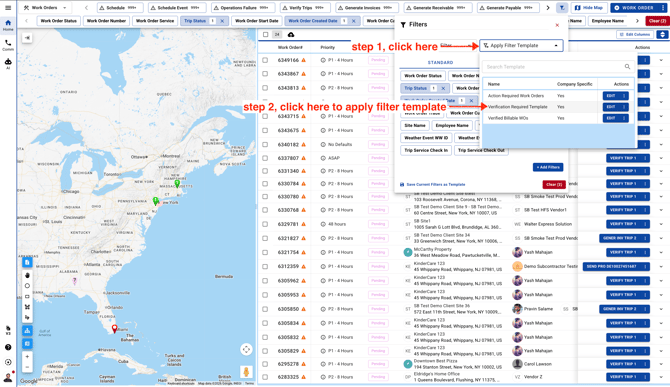Click SEND PRO button for order 6312359
This screenshot has width=670, height=387.
point(613,266)
